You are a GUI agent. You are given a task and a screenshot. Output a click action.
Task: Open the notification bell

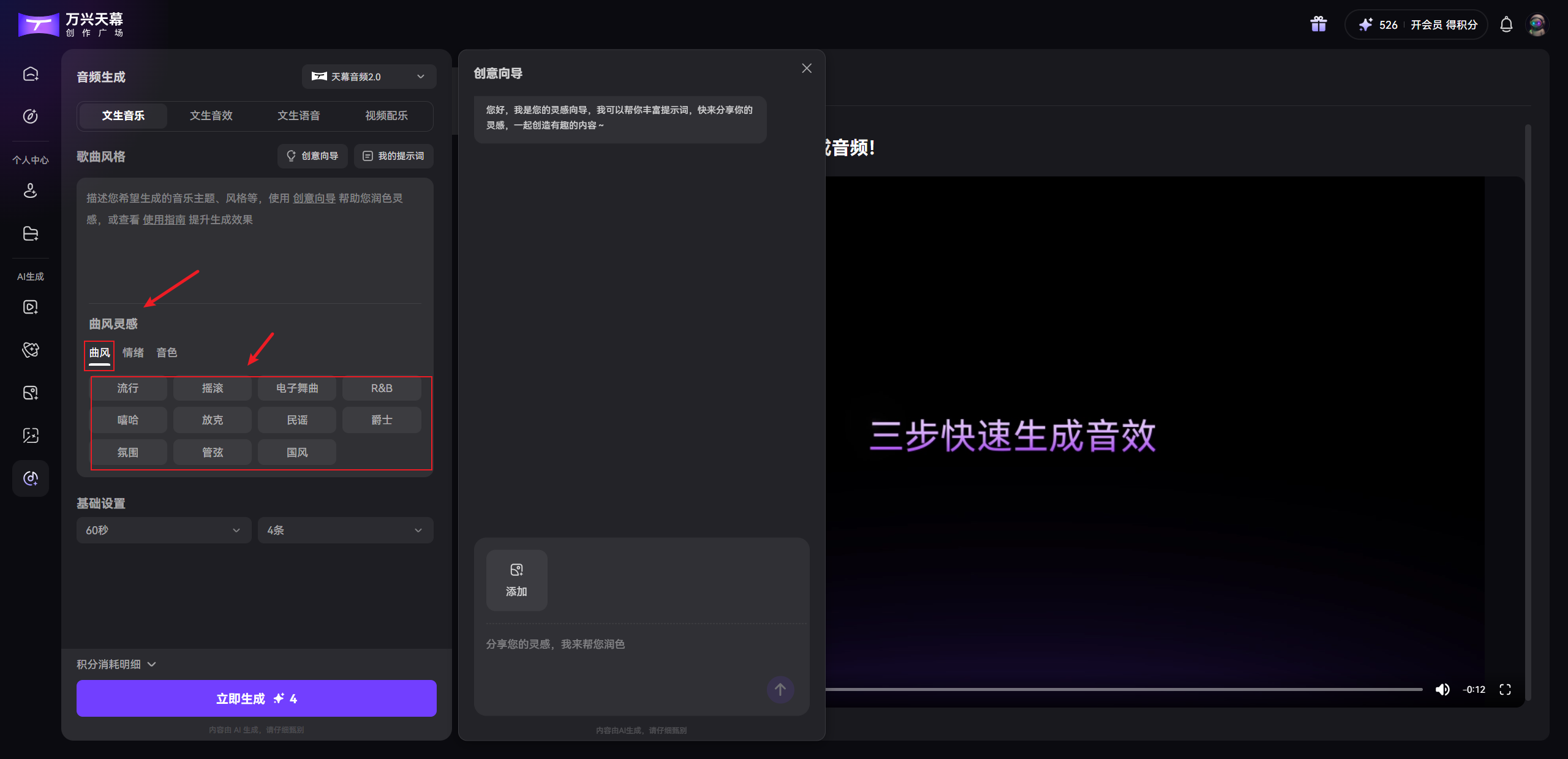coord(1506,25)
